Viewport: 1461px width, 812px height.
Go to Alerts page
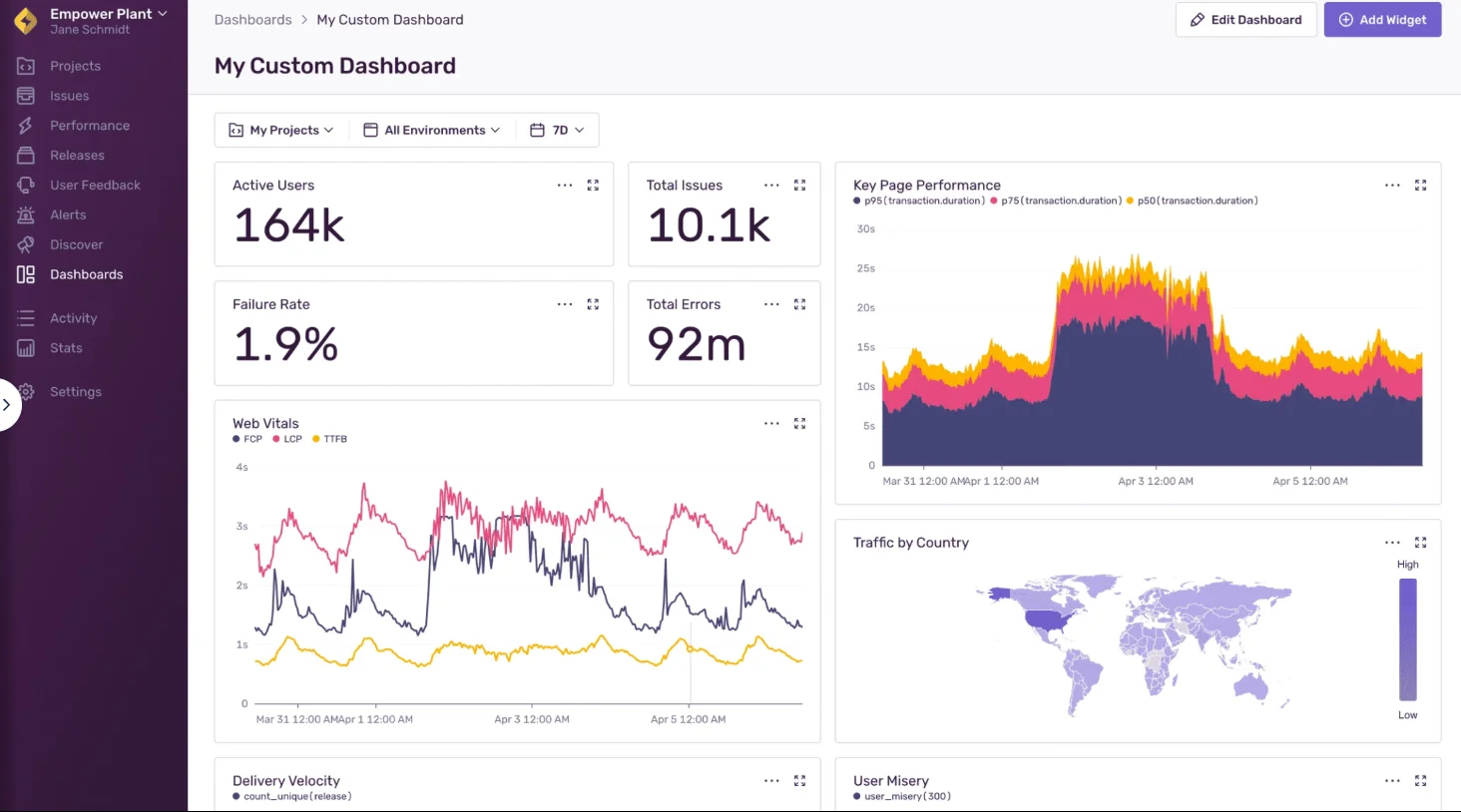tap(68, 214)
